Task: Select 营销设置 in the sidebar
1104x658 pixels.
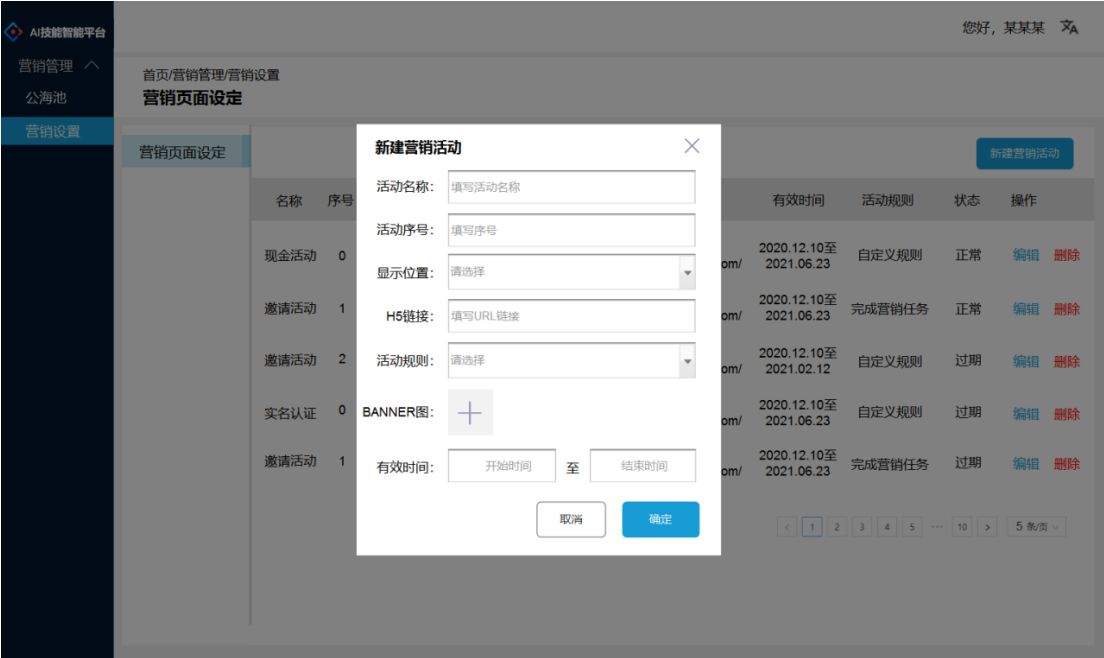Action: pos(55,130)
